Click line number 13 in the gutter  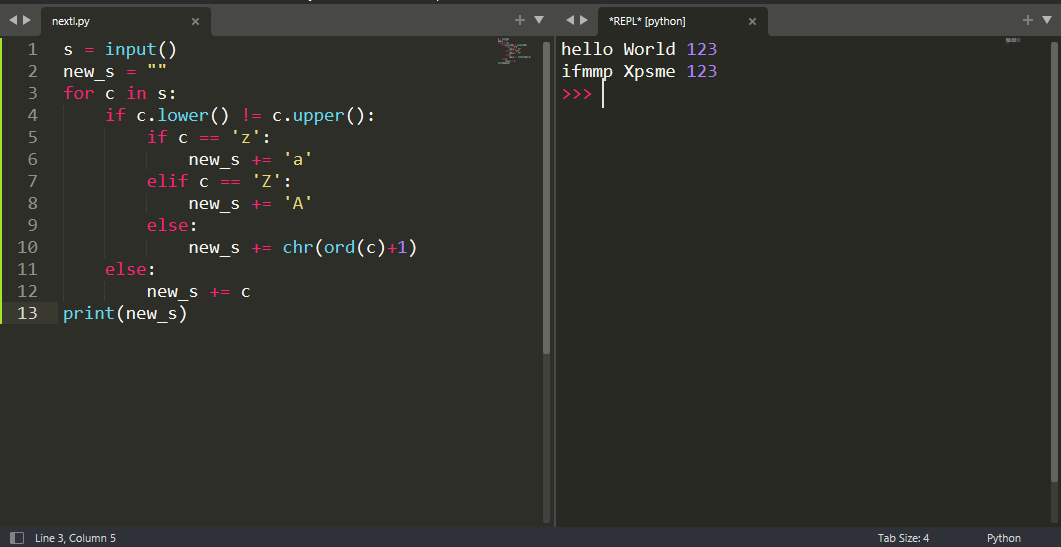coord(28,313)
